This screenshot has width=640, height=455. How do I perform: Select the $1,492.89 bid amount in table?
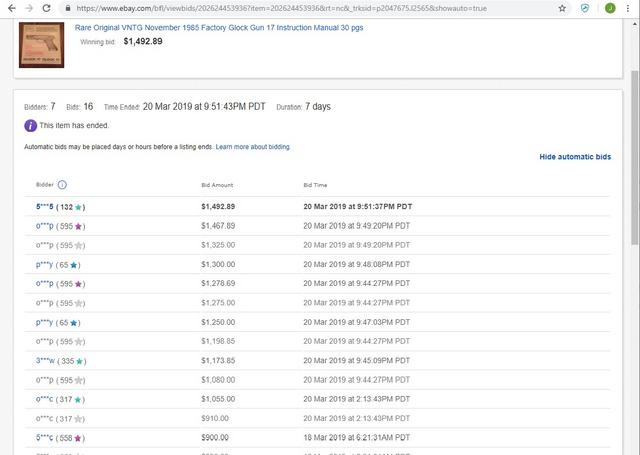pos(218,206)
